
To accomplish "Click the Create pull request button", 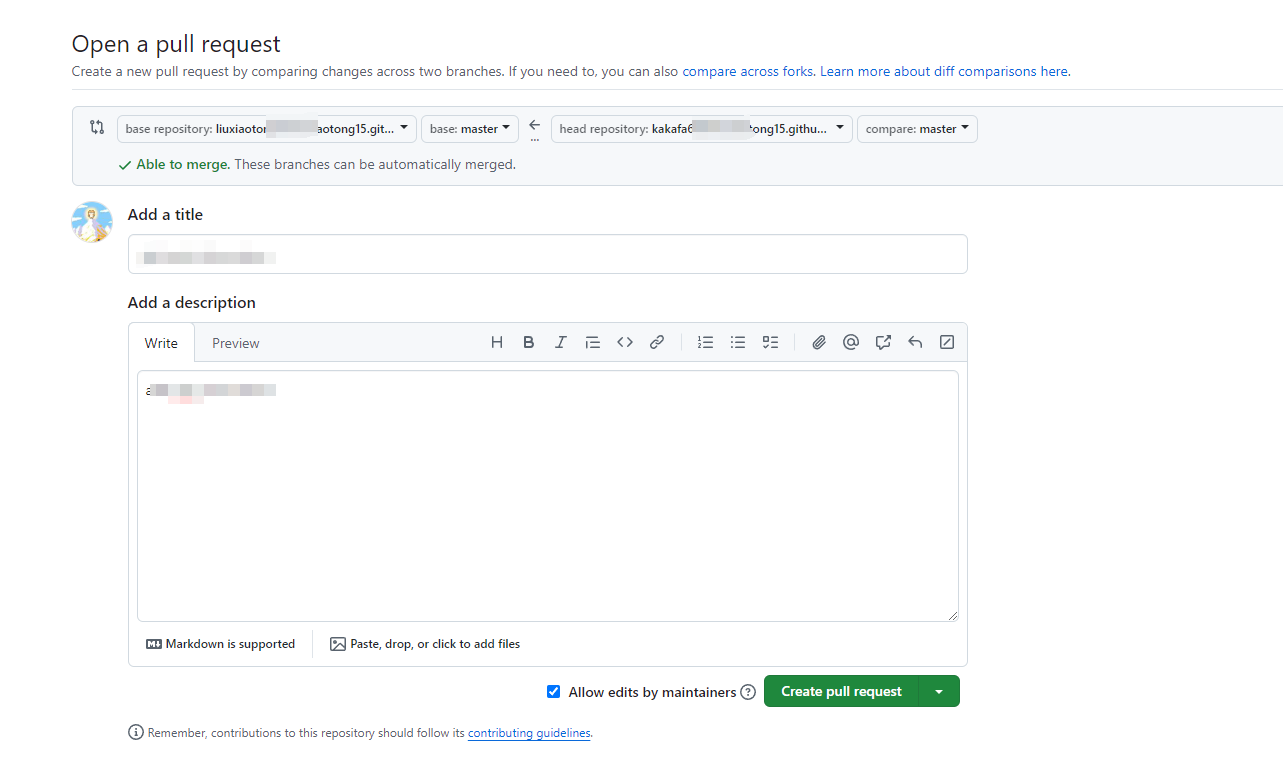I will click(x=841, y=692).
